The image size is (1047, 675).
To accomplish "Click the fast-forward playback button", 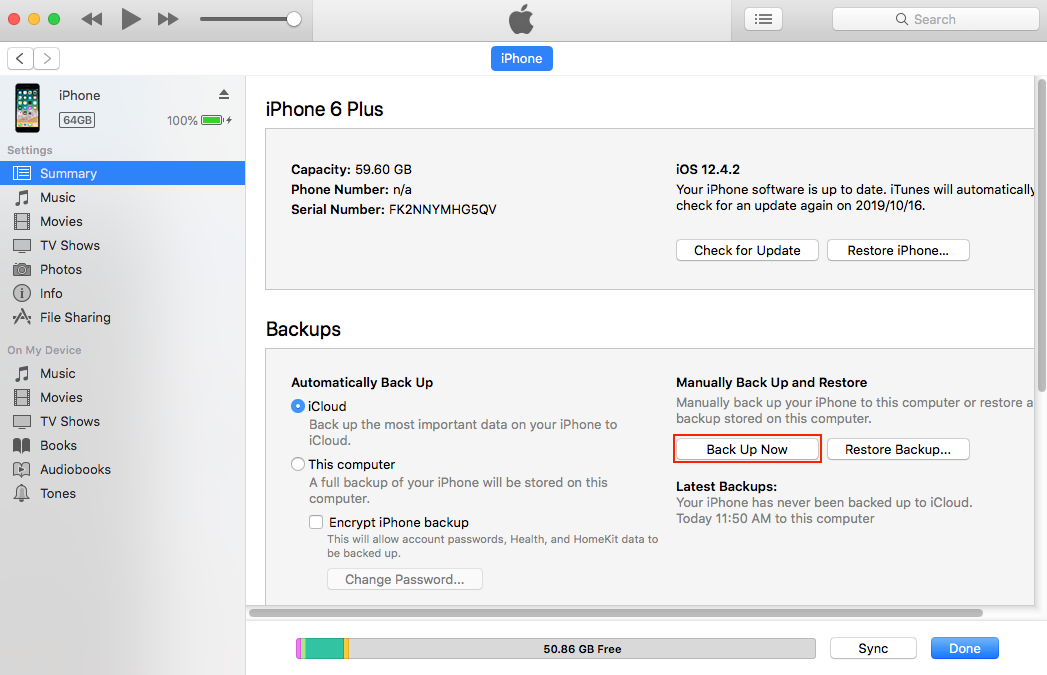I will coord(168,19).
